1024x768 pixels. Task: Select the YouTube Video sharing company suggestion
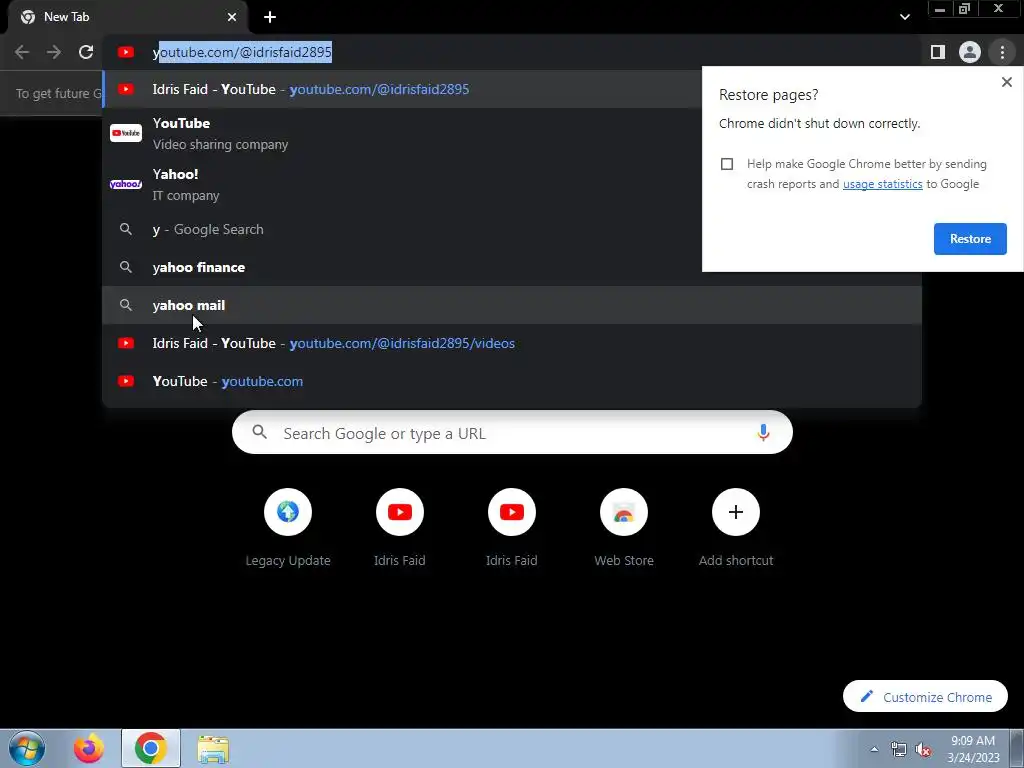(402, 133)
